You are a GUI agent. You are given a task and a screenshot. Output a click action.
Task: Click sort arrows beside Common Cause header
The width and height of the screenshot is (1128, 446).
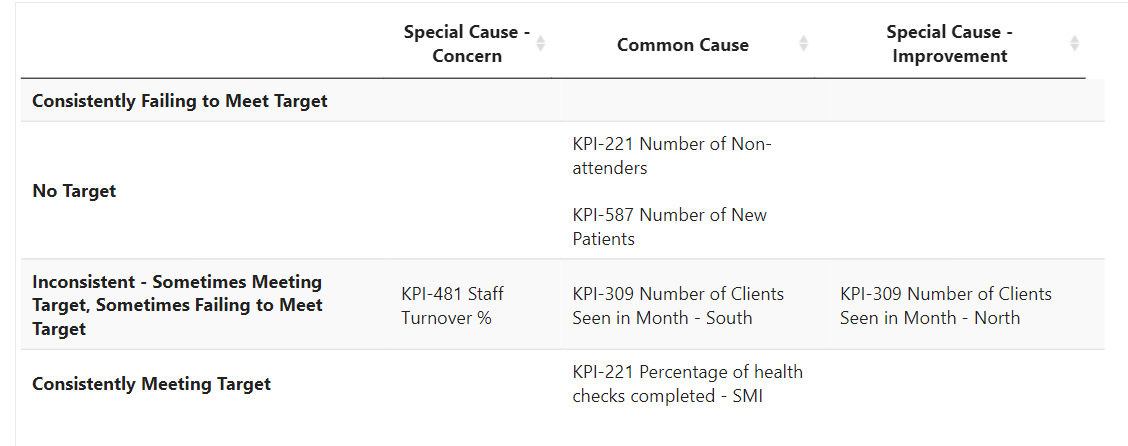pyautogui.click(x=804, y=44)
